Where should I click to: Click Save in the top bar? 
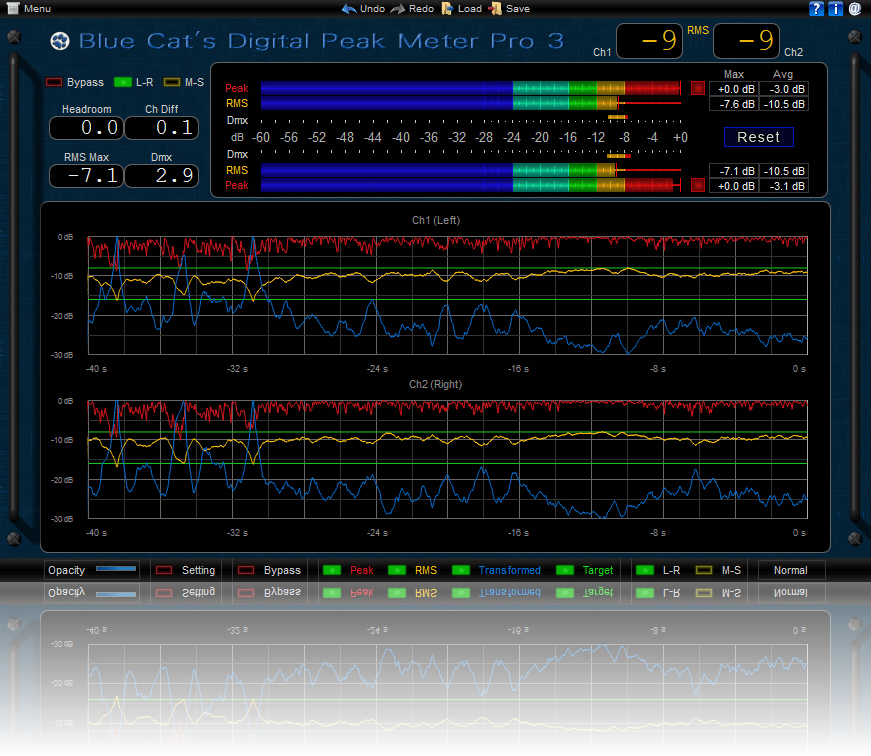tap(518, 9)
